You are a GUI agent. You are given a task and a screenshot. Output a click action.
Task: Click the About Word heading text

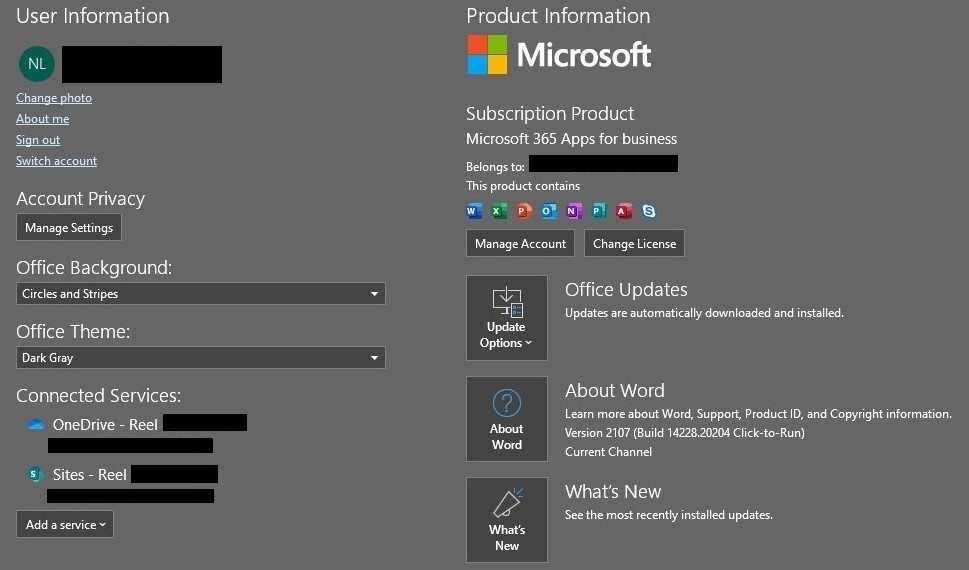(615, 391)
